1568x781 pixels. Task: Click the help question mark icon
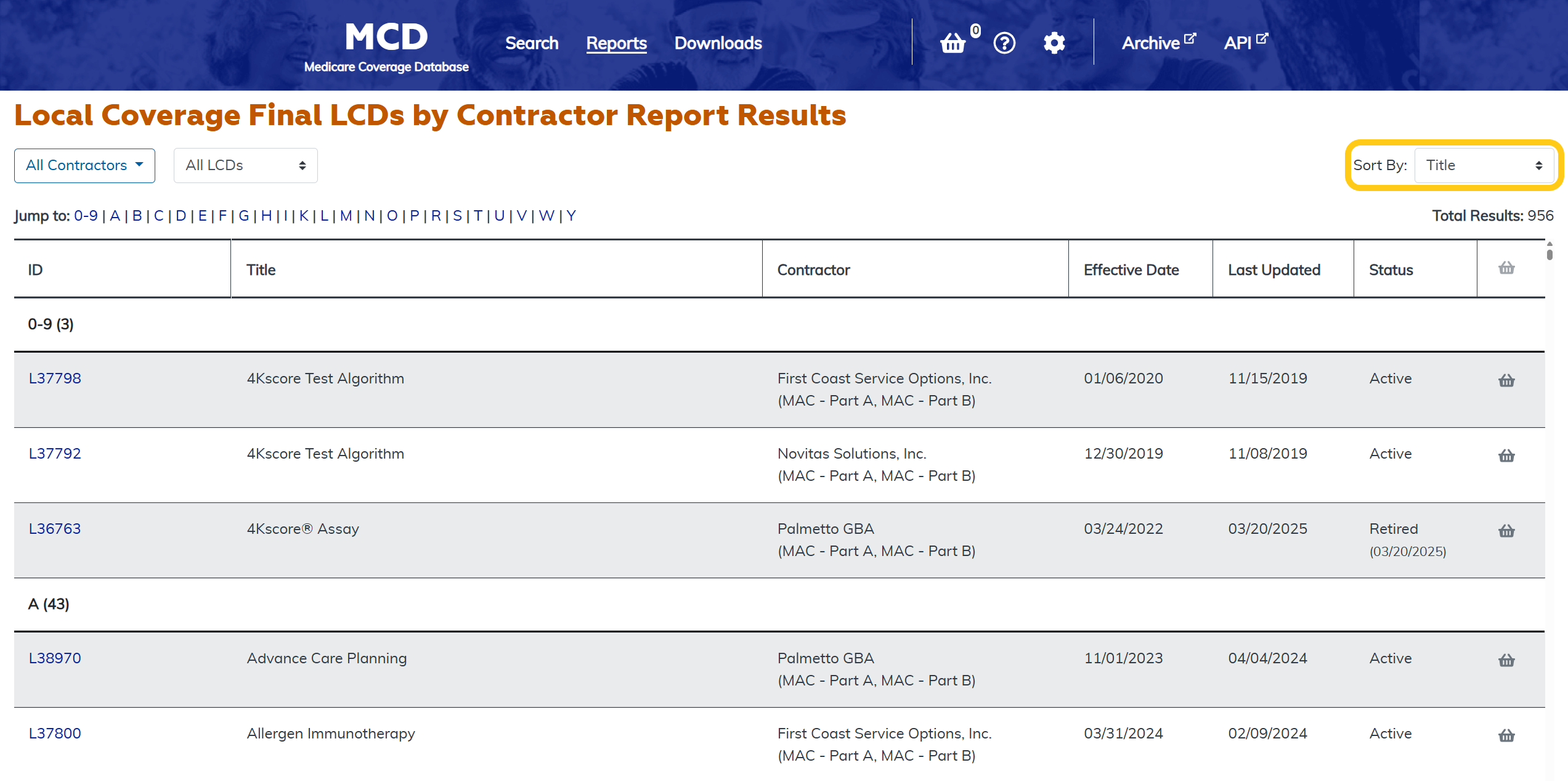(x=1004, y=43)
